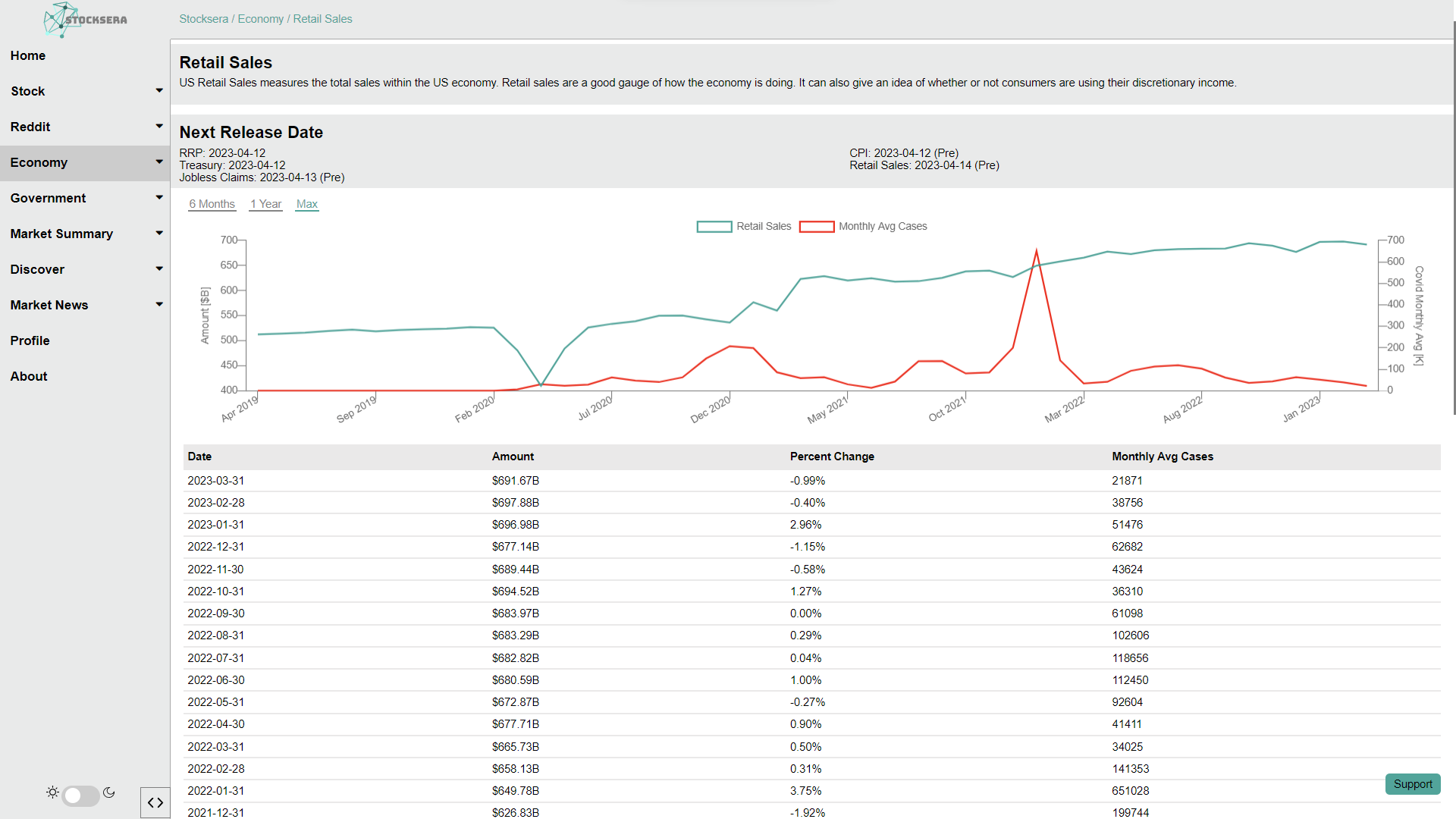
Task: Click the Stocksera logo icon
Action: point(62,20)
